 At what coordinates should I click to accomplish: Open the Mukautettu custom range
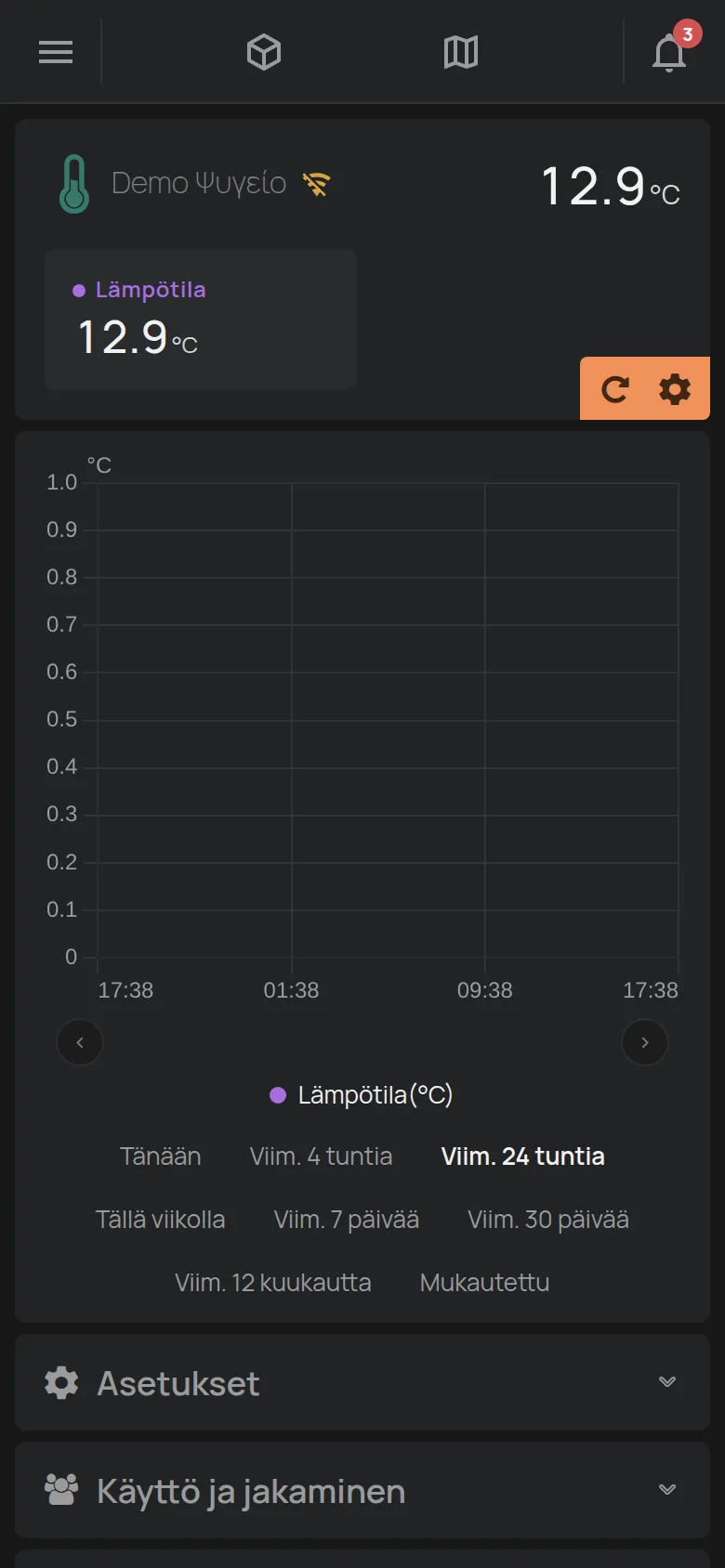pos(484,1283)
